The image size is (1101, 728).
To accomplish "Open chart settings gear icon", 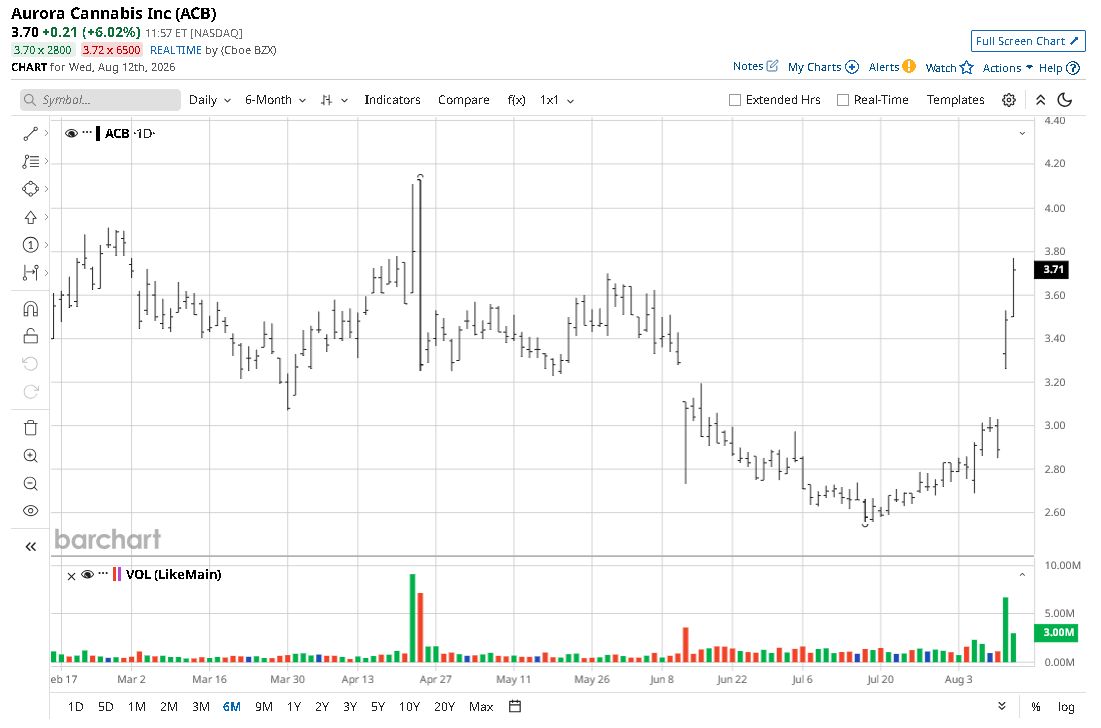I will [x=1009, y=100].
